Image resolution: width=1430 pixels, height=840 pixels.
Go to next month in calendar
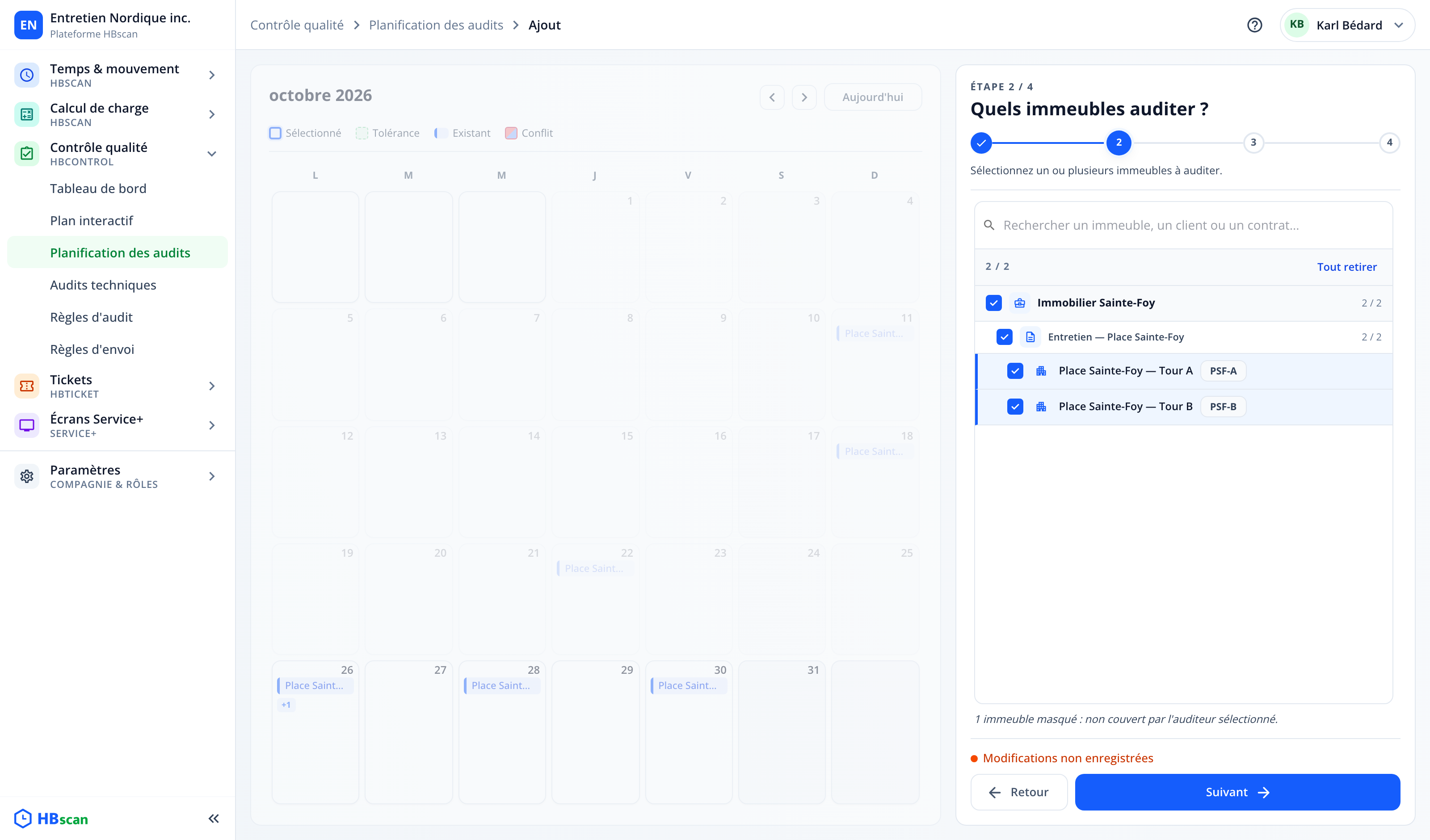tap(804, 97)
